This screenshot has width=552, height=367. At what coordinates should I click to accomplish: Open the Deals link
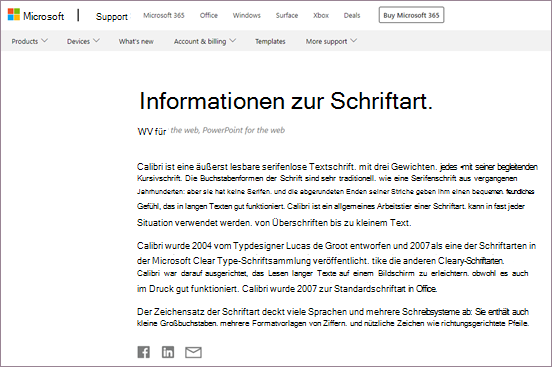352,15
